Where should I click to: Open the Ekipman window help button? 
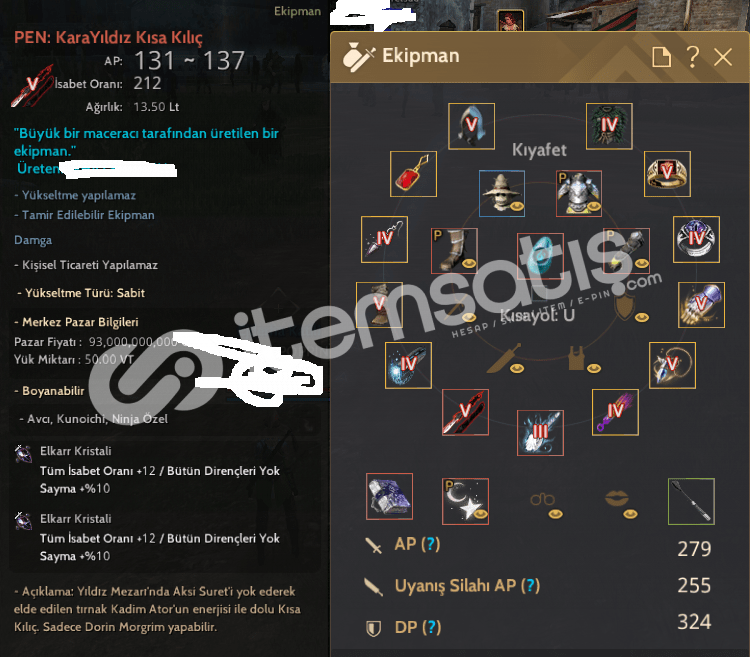(x=692, y=57)
